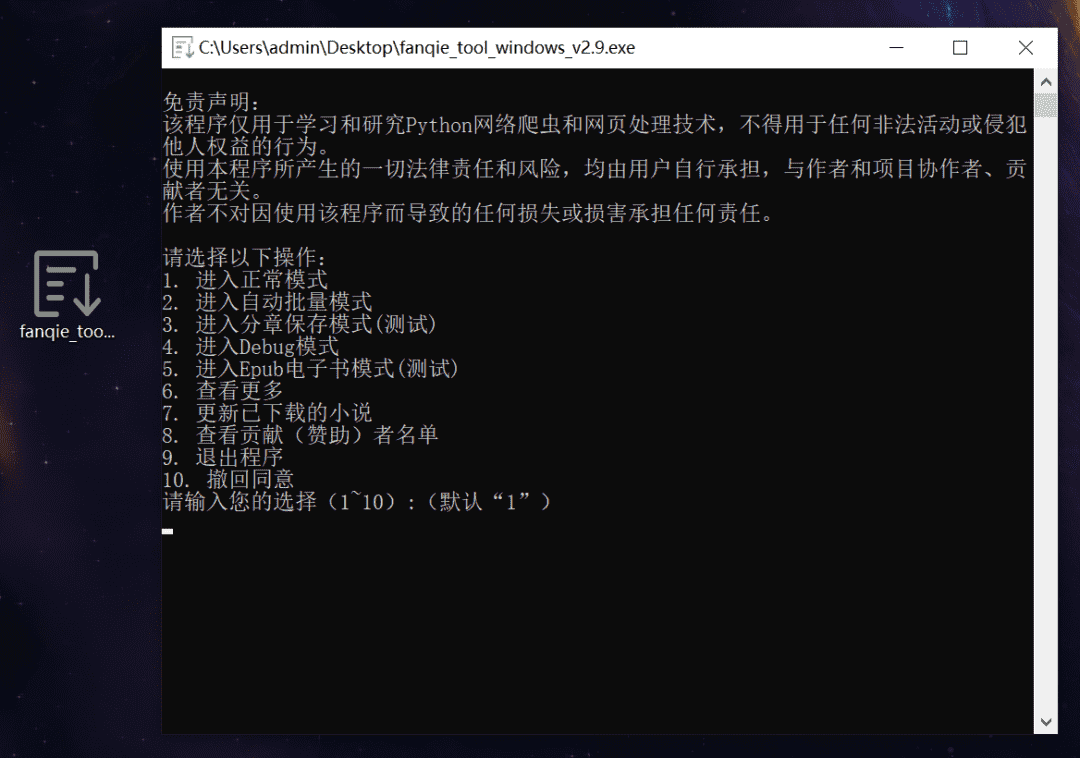Viewport: 1080px width, 758px height.
Task: Click the '1. 进入正常模式' option line
Action: (245, 280)
